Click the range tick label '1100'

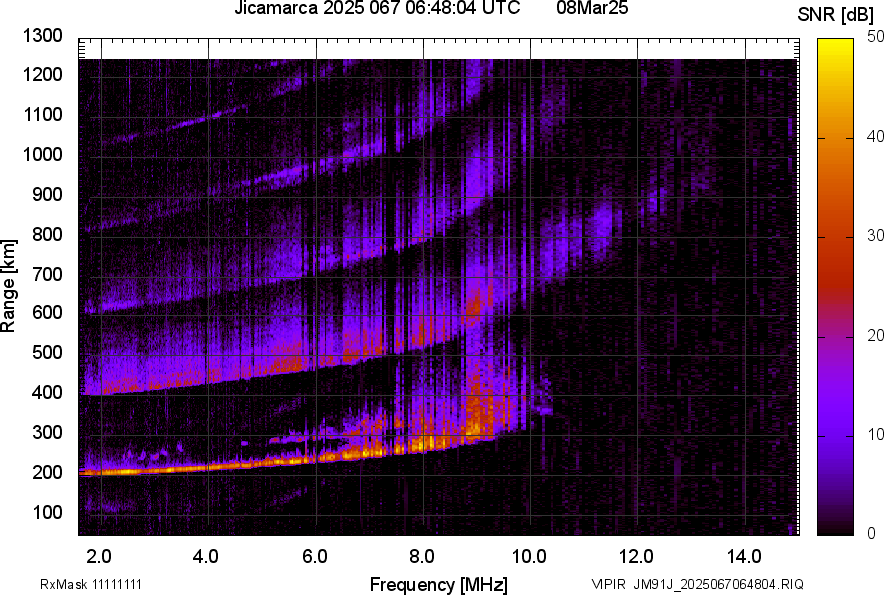click(x=42, y=114)
